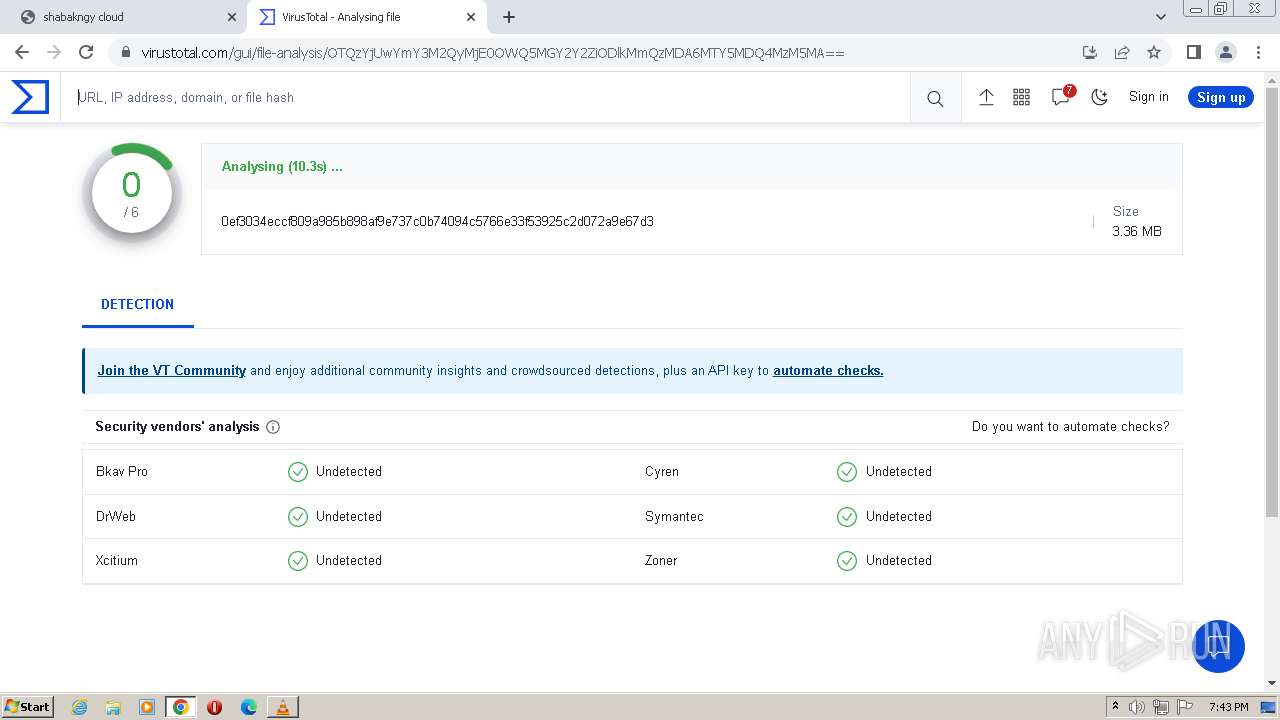Click Symantec undetected check icon

click(847, 517)
